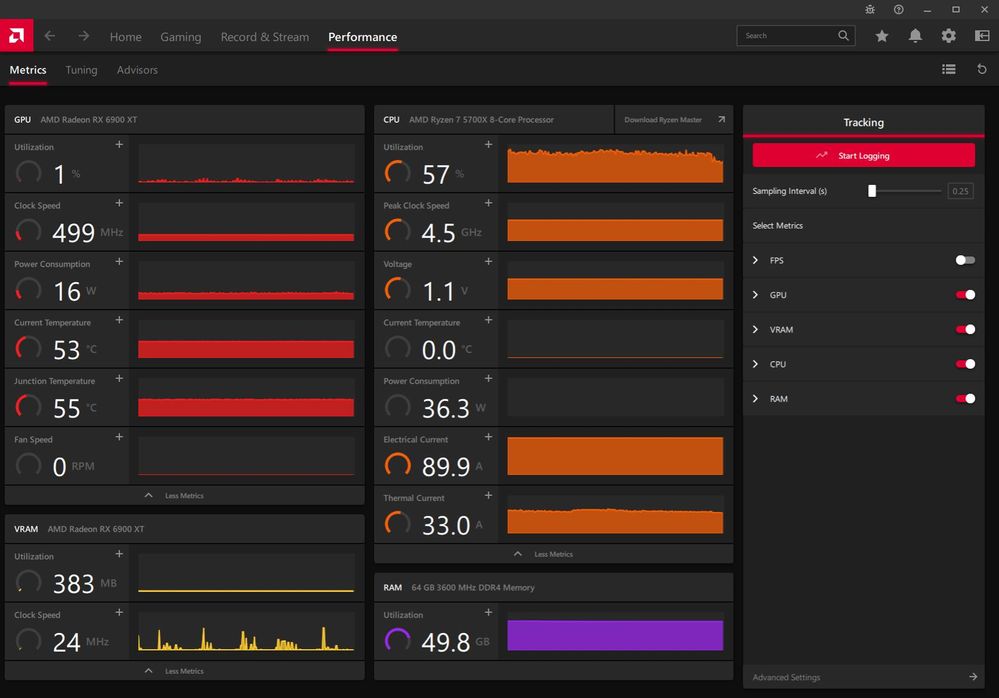Click the search magnifier icon
This screenshot has height=698, width=999.
coord(843,36)
